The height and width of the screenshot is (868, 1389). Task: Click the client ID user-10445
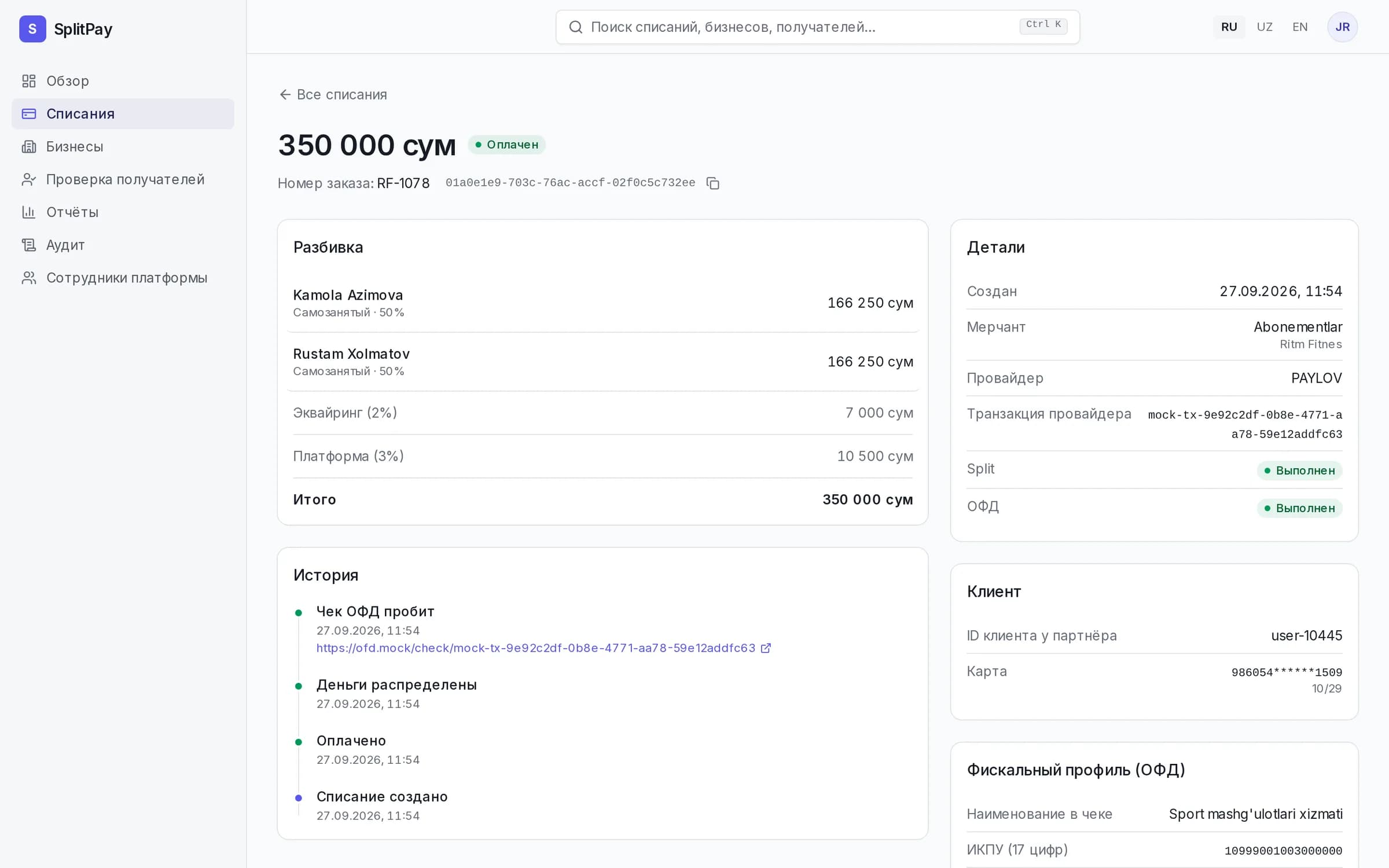(x=1306, y=635)
